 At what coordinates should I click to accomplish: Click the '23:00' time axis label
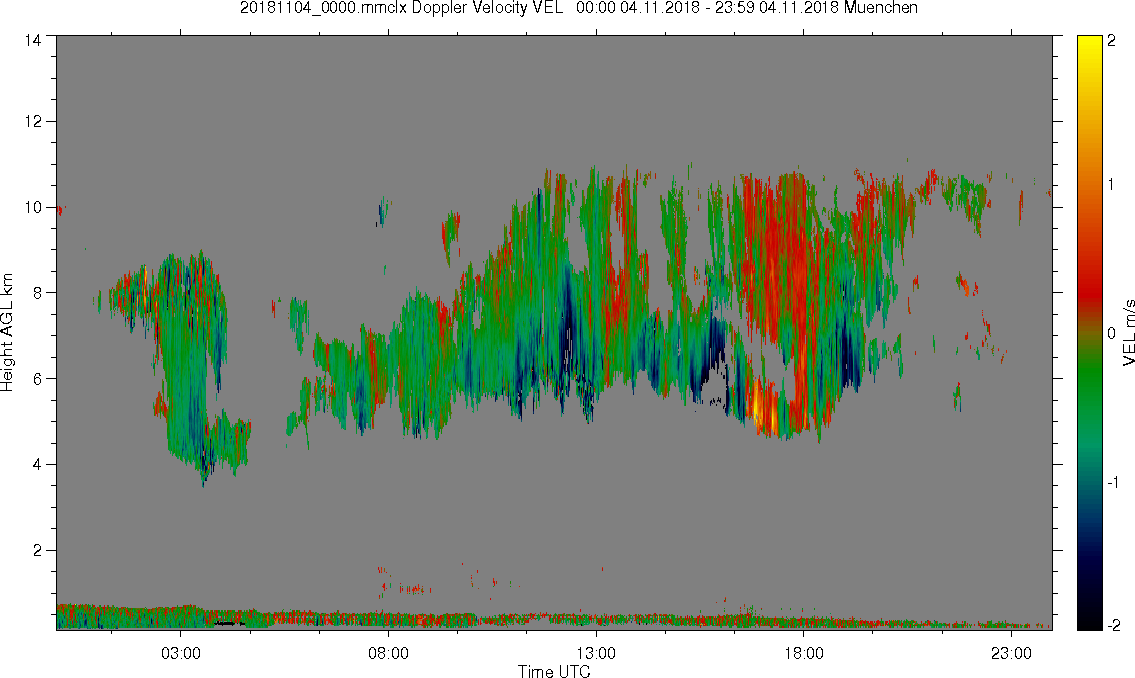pyautogui.click(x=1011, y=653)
